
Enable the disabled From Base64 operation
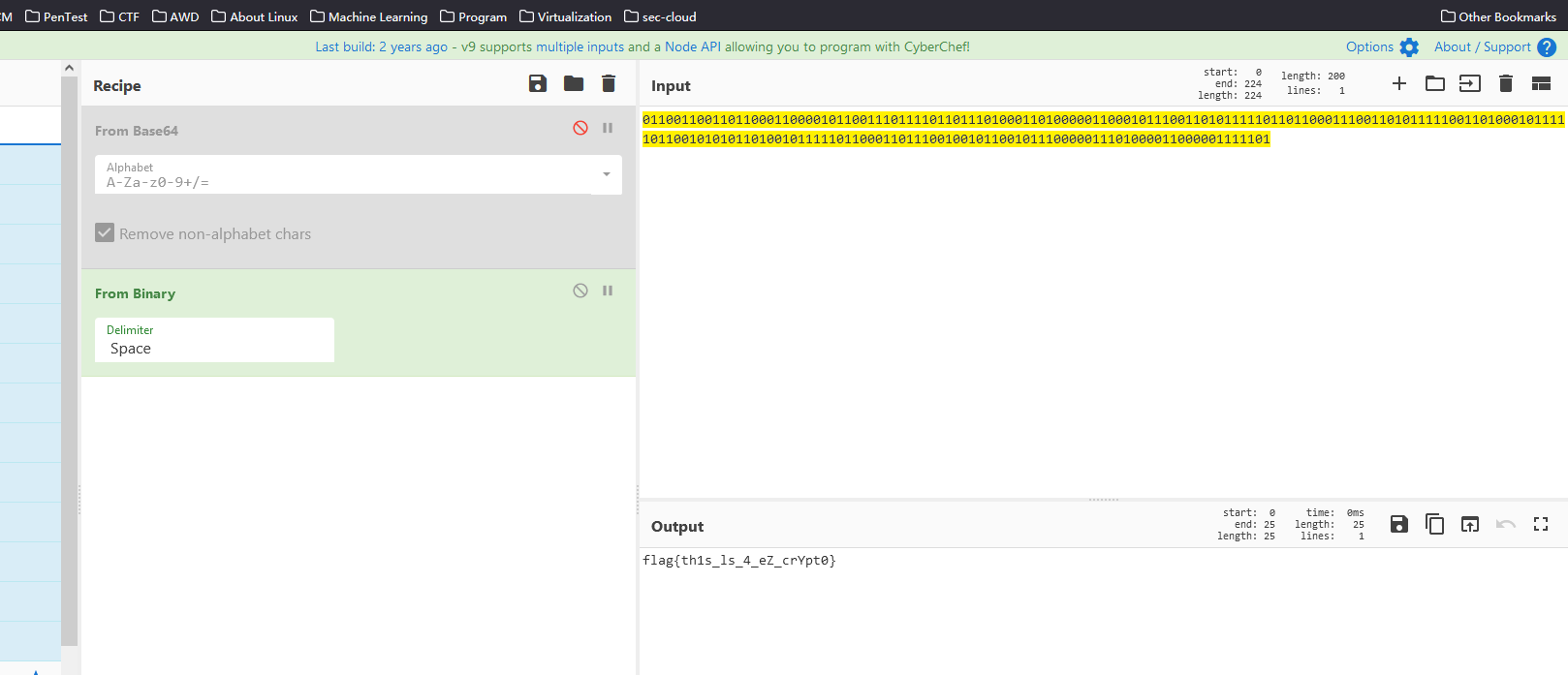(580, 128)
